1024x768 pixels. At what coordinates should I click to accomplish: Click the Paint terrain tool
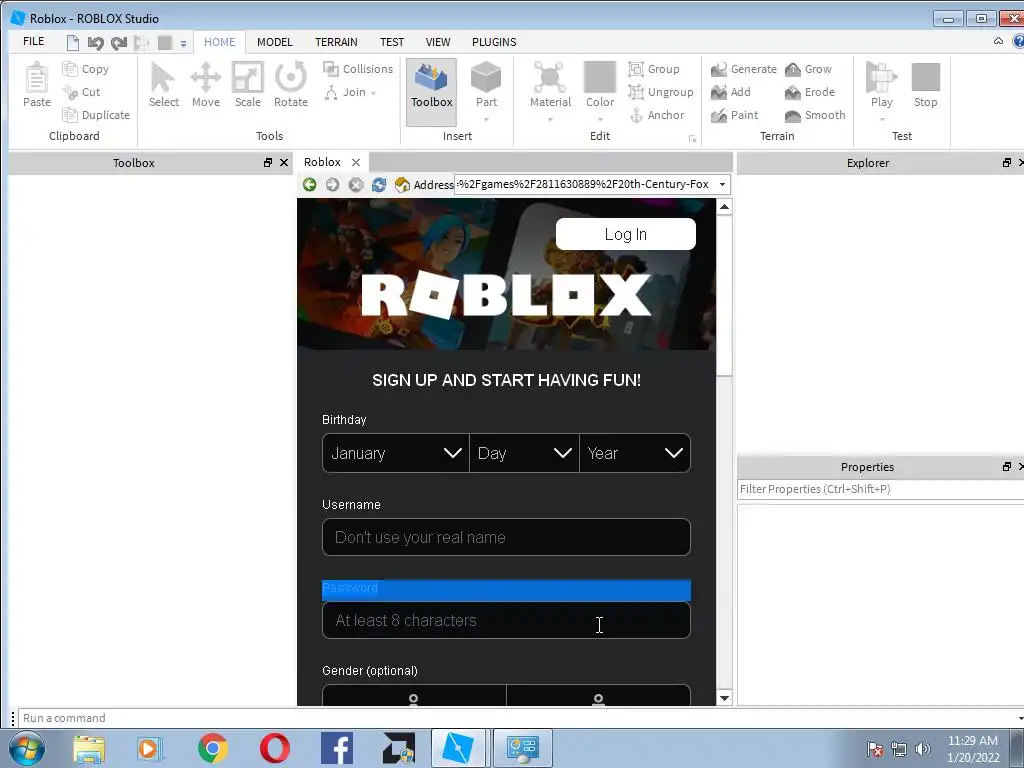tap(735, 115)
